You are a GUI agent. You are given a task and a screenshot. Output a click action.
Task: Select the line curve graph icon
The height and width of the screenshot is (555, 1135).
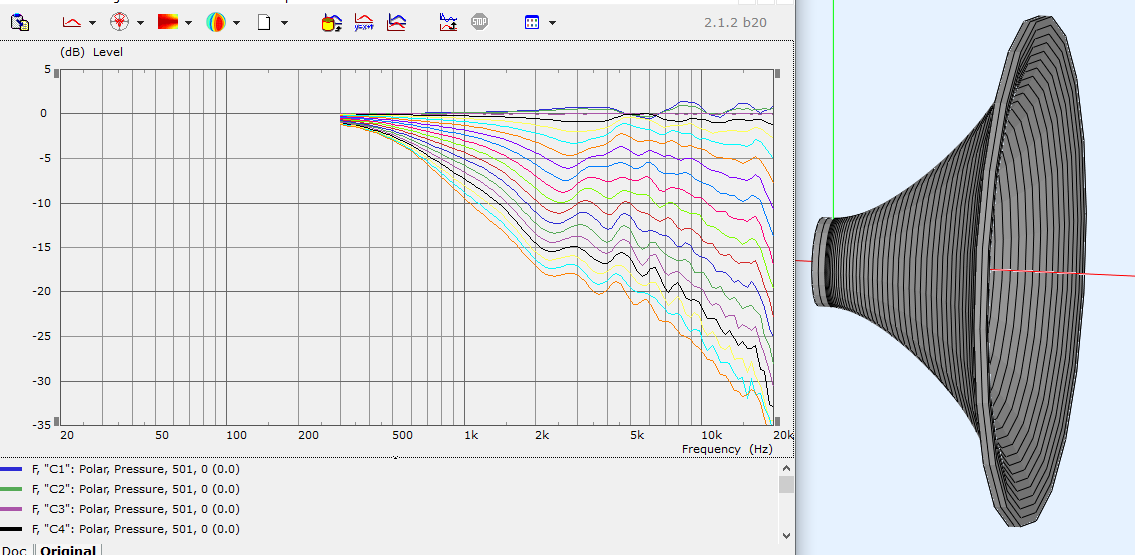click(x=72, y=22)
